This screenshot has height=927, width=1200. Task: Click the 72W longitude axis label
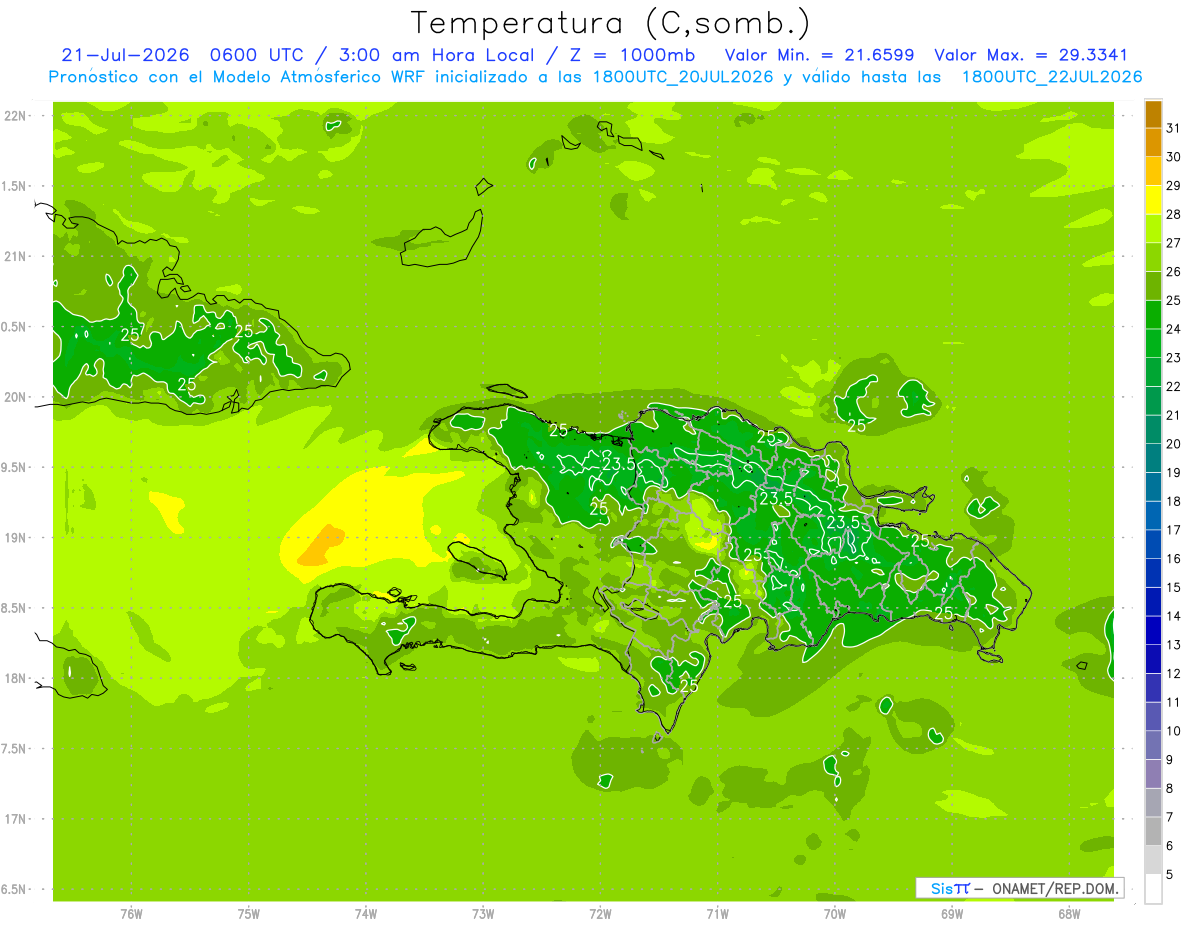point(600,914)
